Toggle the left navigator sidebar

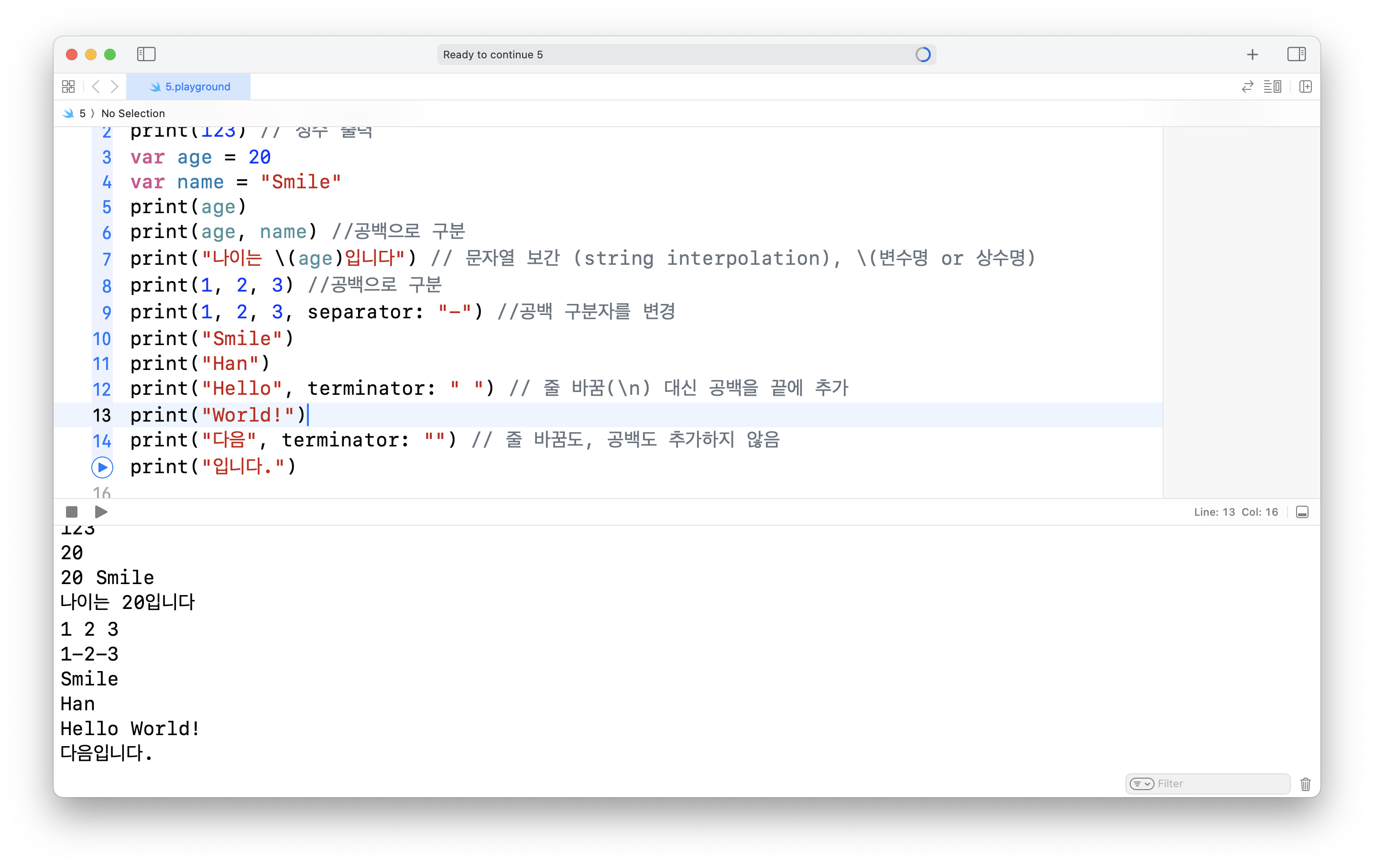point(146,54)
